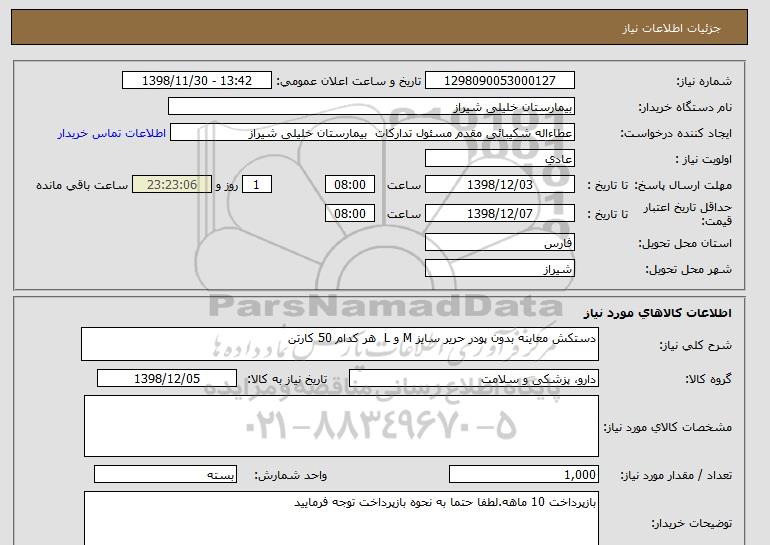Screen dimensions: 770x545
Task: Click the ایجاد کننده درخواست label
Action: [x=676, y=133]
